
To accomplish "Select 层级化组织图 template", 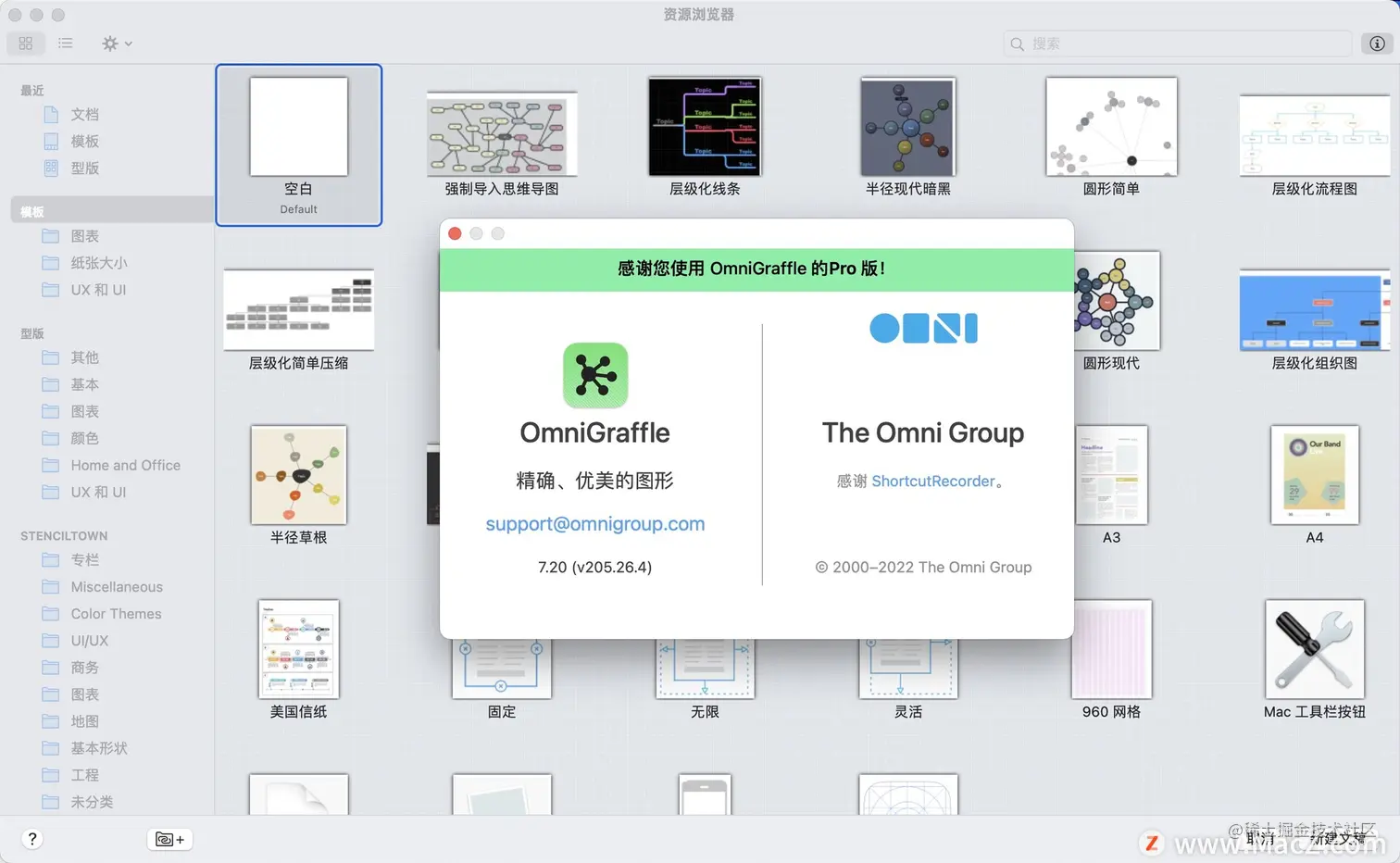I will pos(1314,310).
